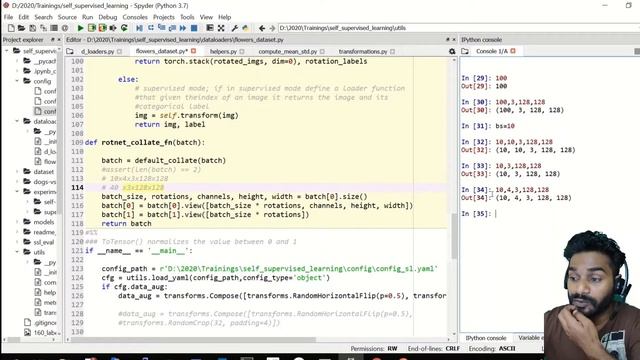Expand the models folder arrow
Screen dimensions: 640x360
pyautogui.click(x=17, y=222)
